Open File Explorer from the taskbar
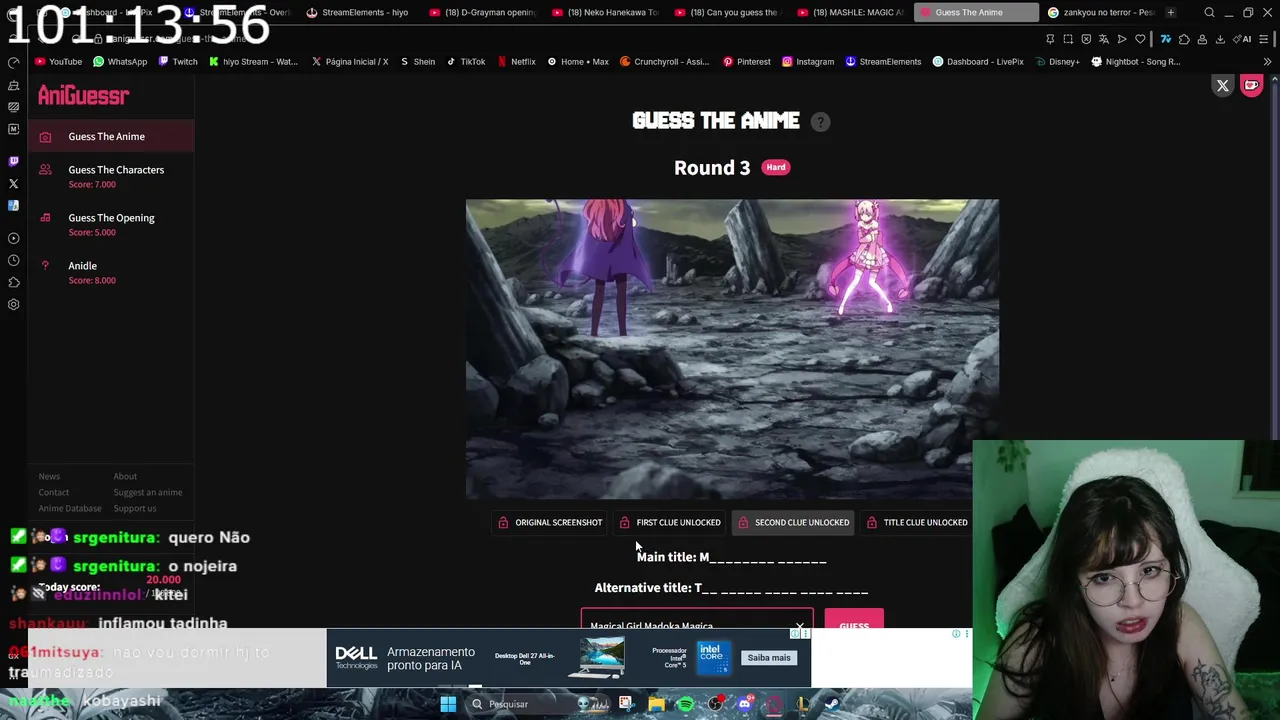This screenshot has width=1280, height=720. [656, 704]
